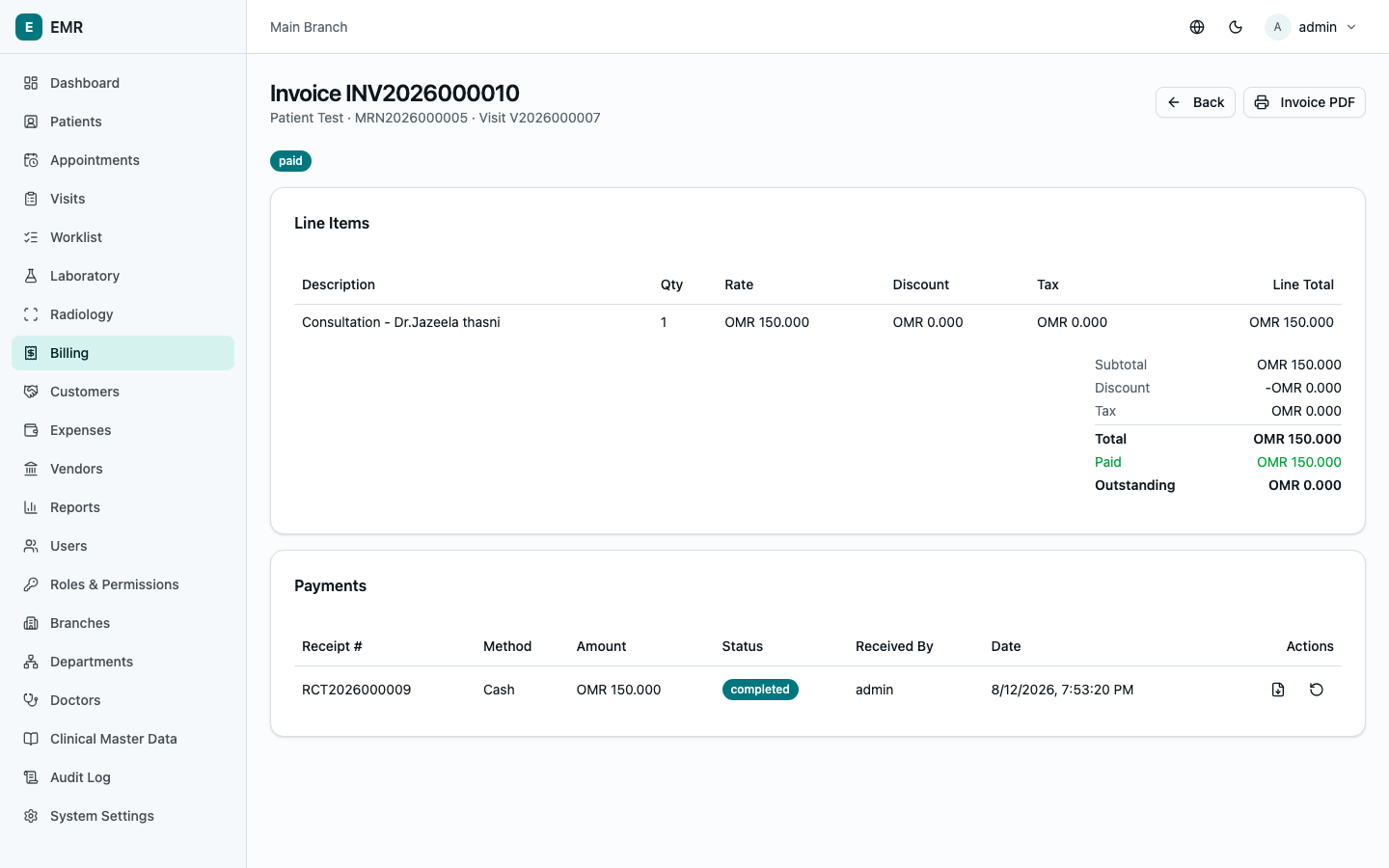Click the Billing receipt icon
Screen dimensions: 1389x868
pyautogui.click(x=31, y=353)
